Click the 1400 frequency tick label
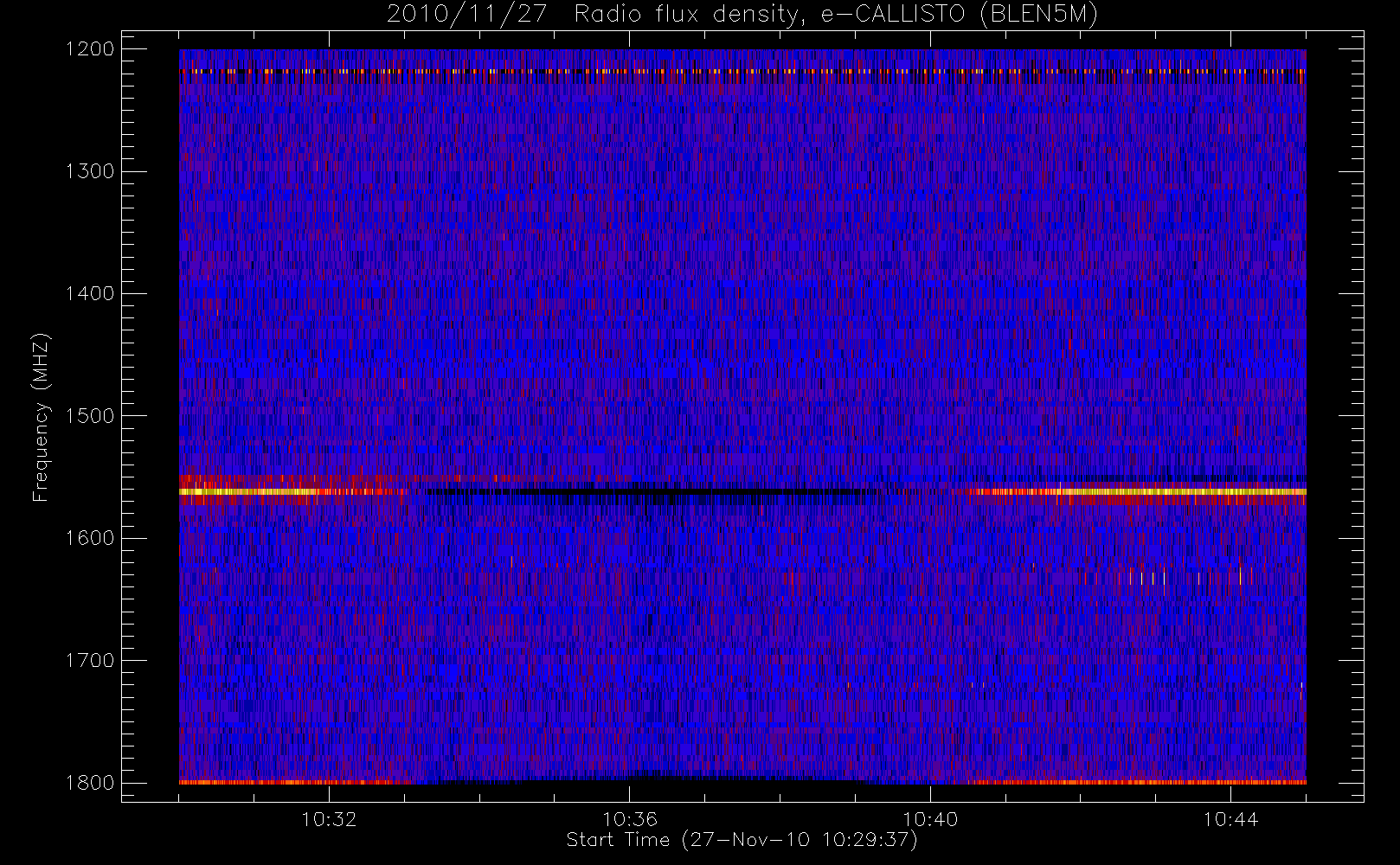 point(90,294)
